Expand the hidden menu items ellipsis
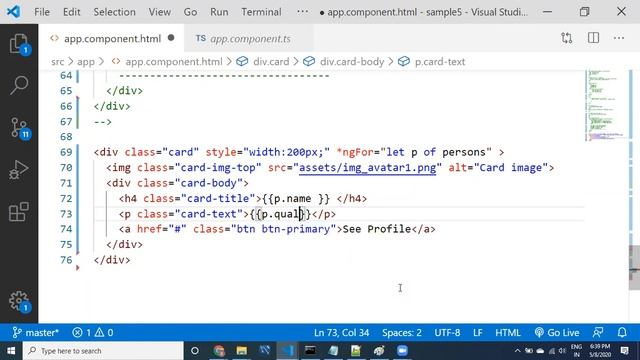Viewport: 640px width, 360px height. [302, 12]
